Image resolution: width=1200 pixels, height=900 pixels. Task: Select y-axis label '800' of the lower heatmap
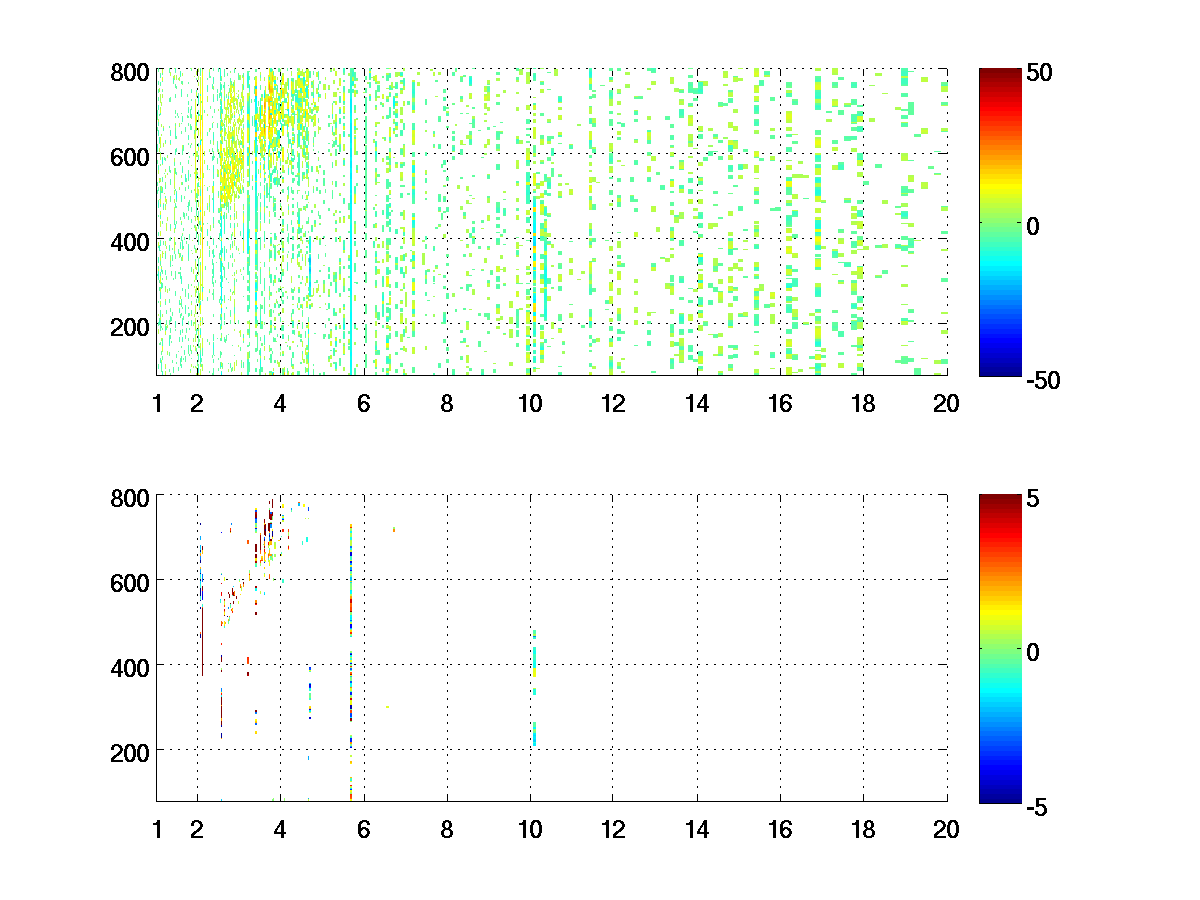(130, 497)
